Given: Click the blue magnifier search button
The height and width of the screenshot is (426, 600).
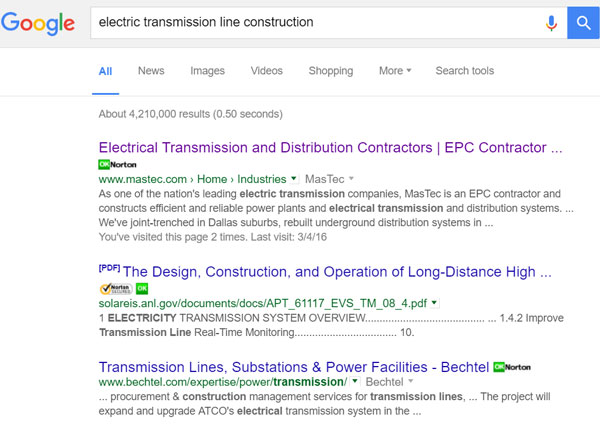Looking at the screenshot, I should tap(582, 22).
